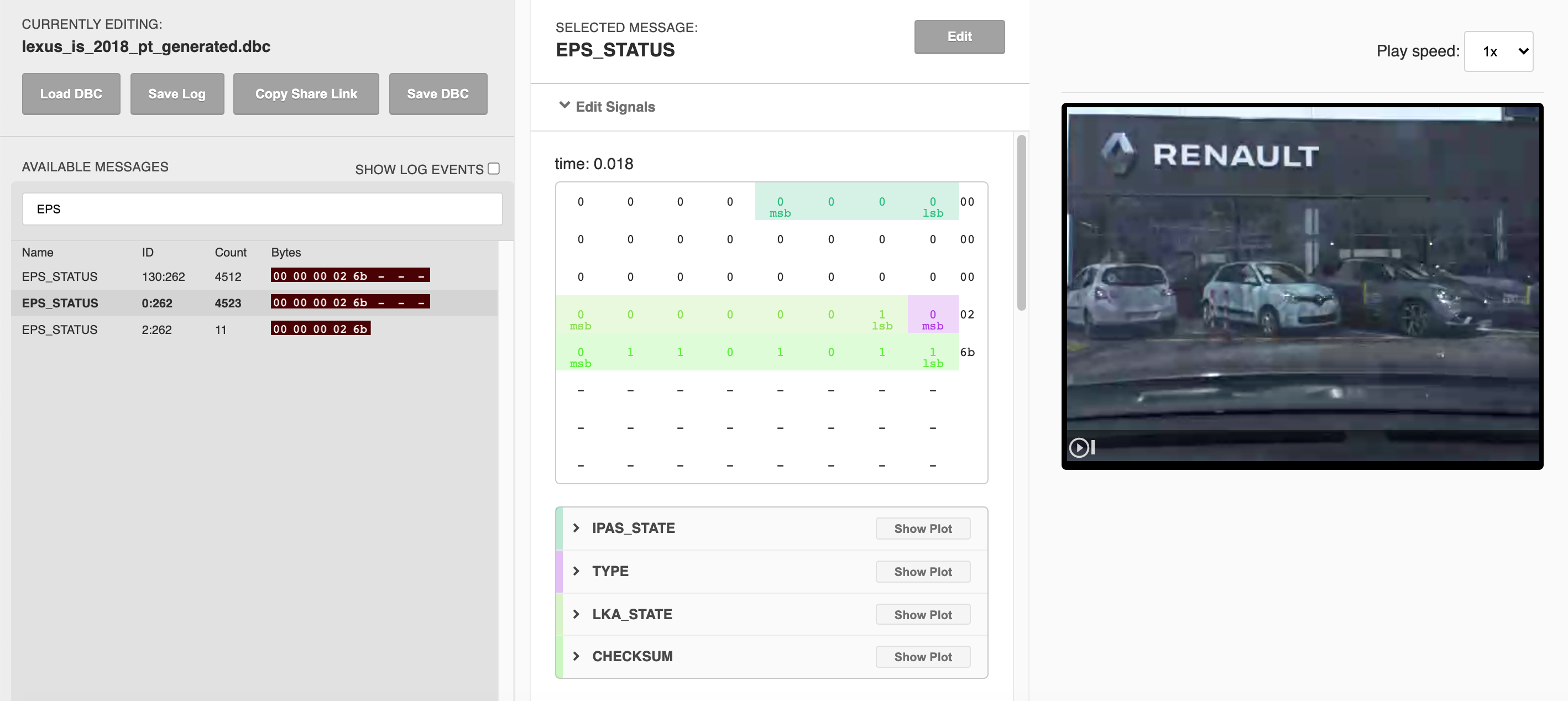1568x701 pixels.
Task: Click the TYPE signal color swatch
Action: coord(560,571)
